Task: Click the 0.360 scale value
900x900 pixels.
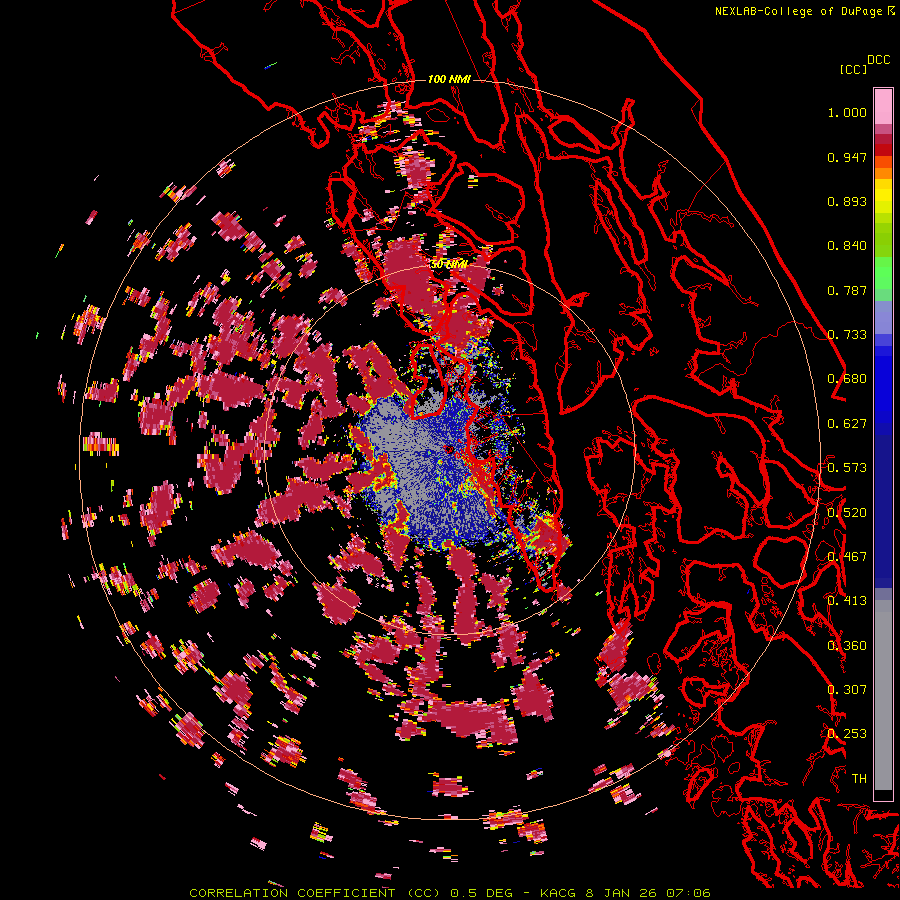Action: click(847, 646)
